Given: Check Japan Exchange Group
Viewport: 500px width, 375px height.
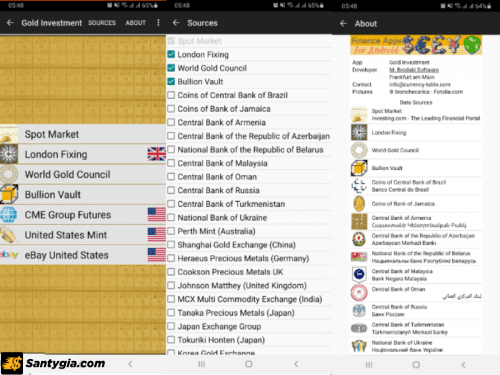Looking at the screenshot, I should click(171, 326).
